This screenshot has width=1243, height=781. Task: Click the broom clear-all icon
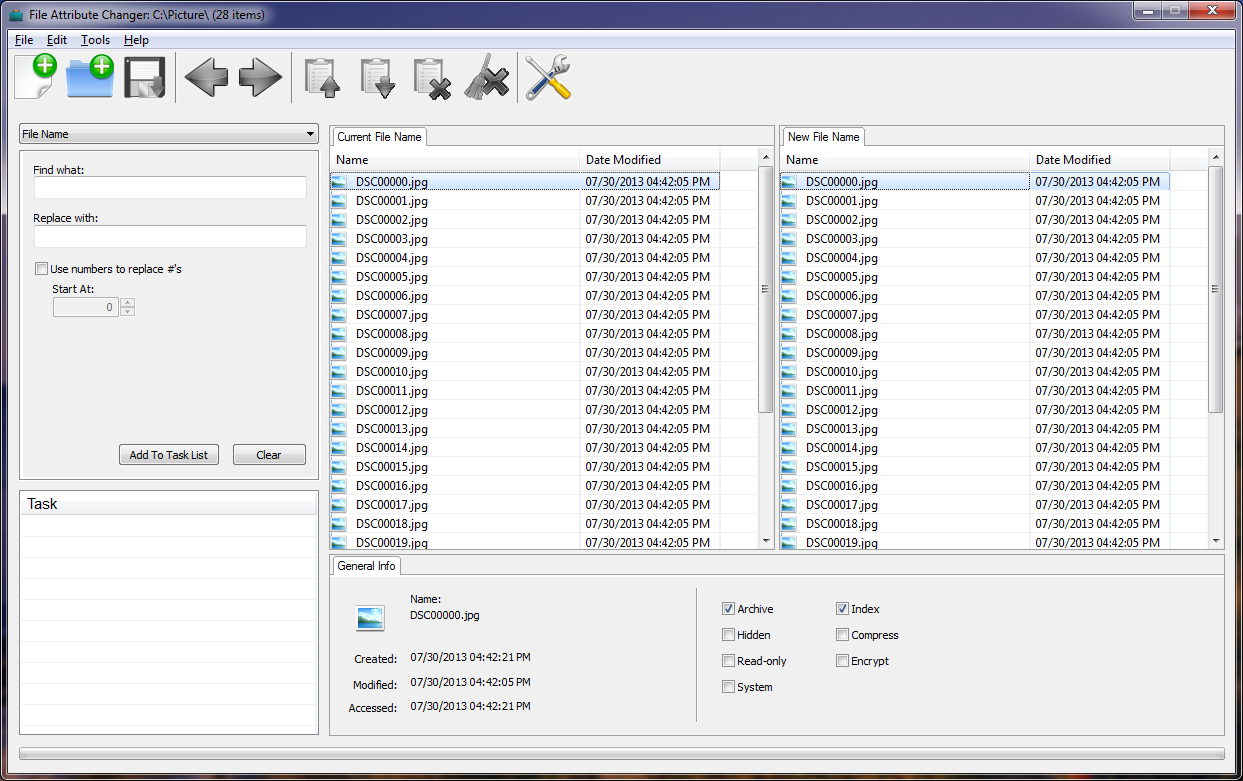486,78
